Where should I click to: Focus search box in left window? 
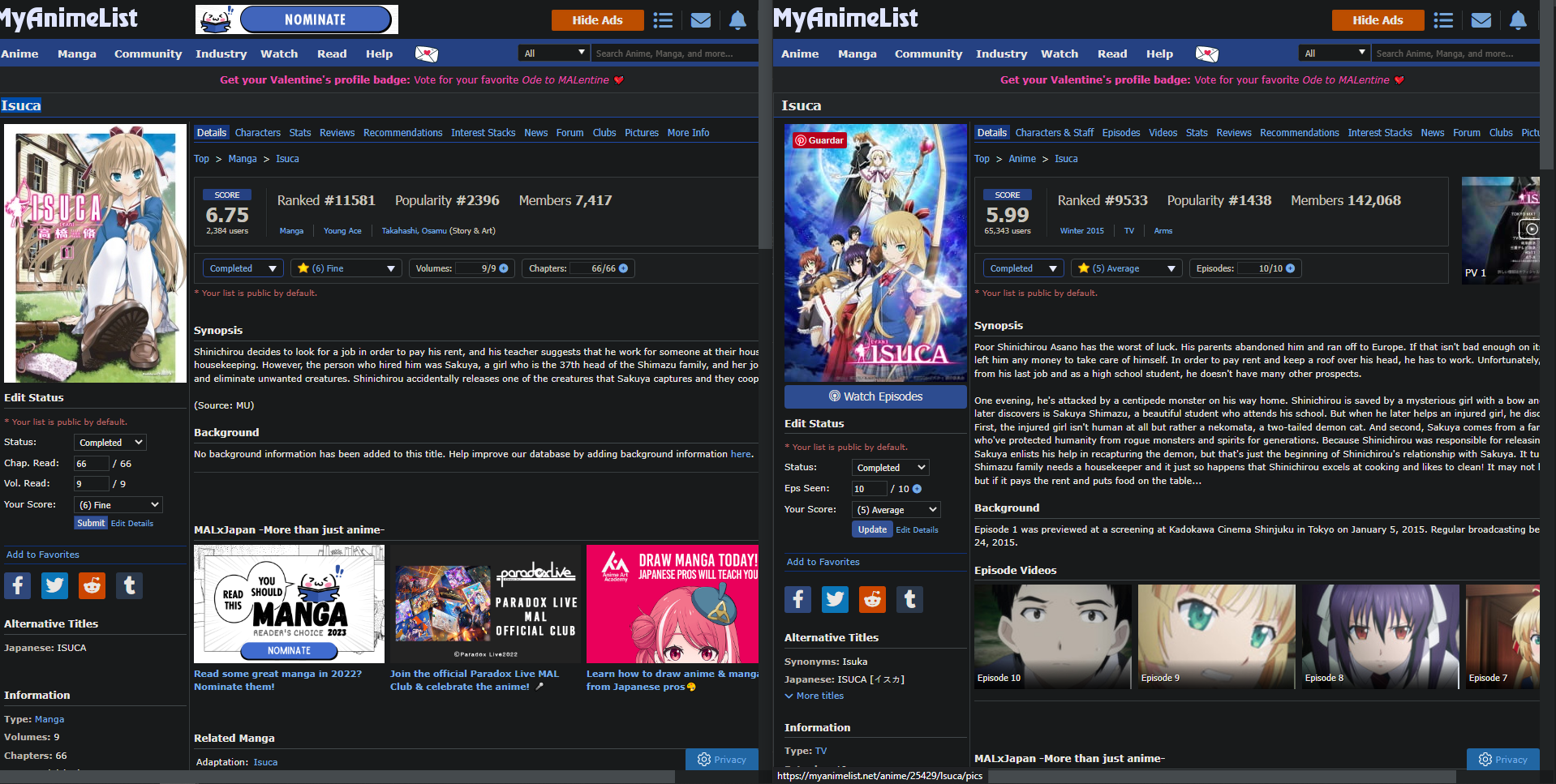(x=674, y=54)
